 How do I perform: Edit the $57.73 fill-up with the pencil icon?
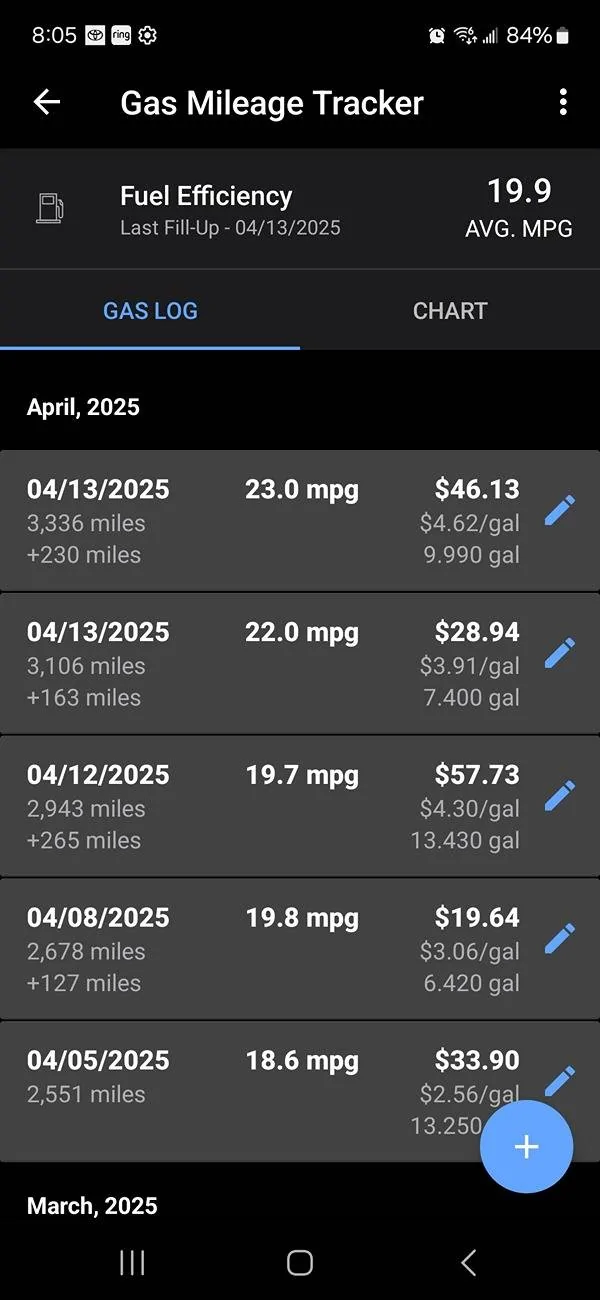[560, 797]
